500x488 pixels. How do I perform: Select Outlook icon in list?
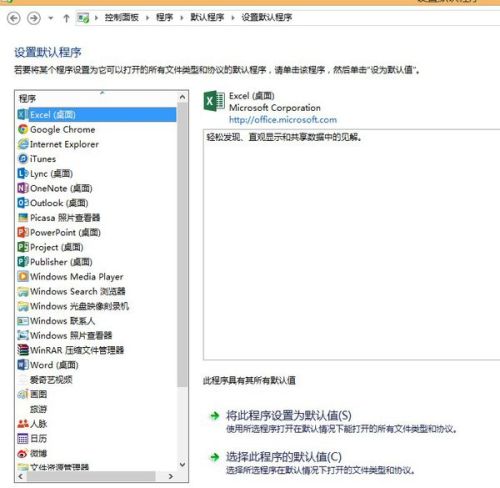(x=23, y=203)
